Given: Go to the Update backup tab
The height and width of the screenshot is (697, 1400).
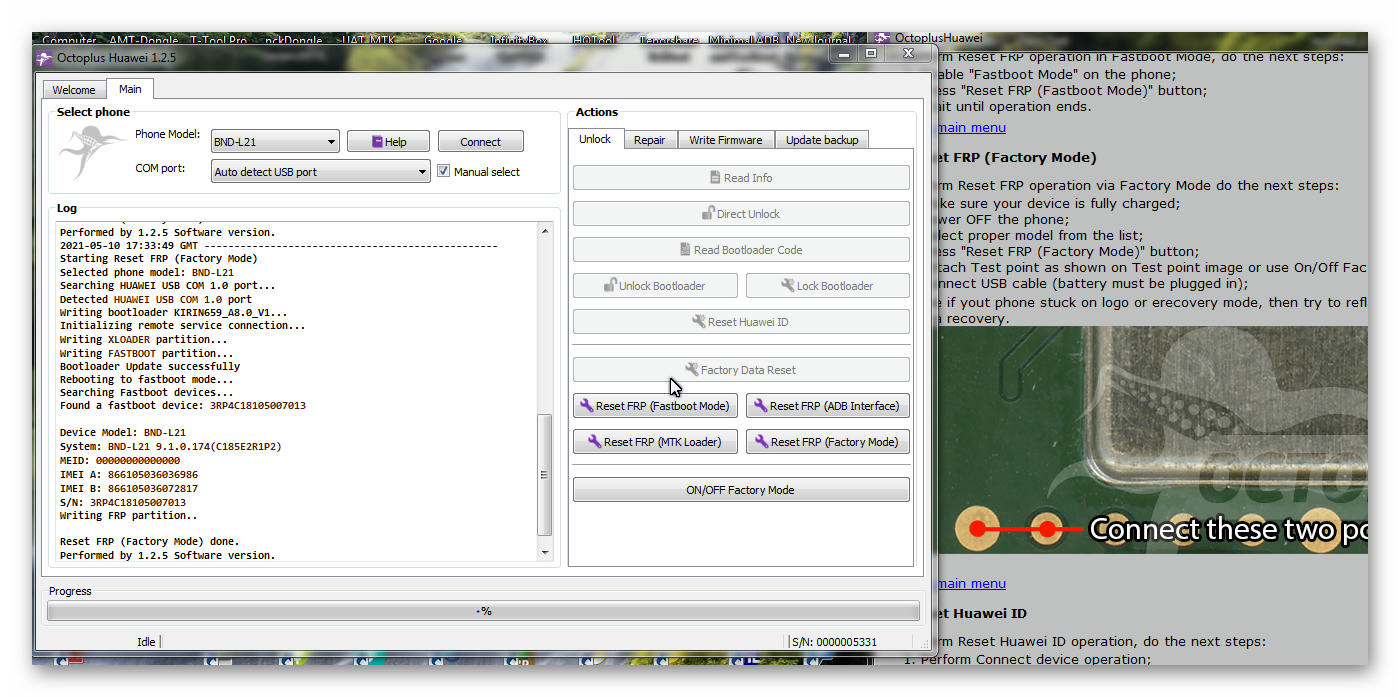Looking at the screenshot, I should point(821,140).
